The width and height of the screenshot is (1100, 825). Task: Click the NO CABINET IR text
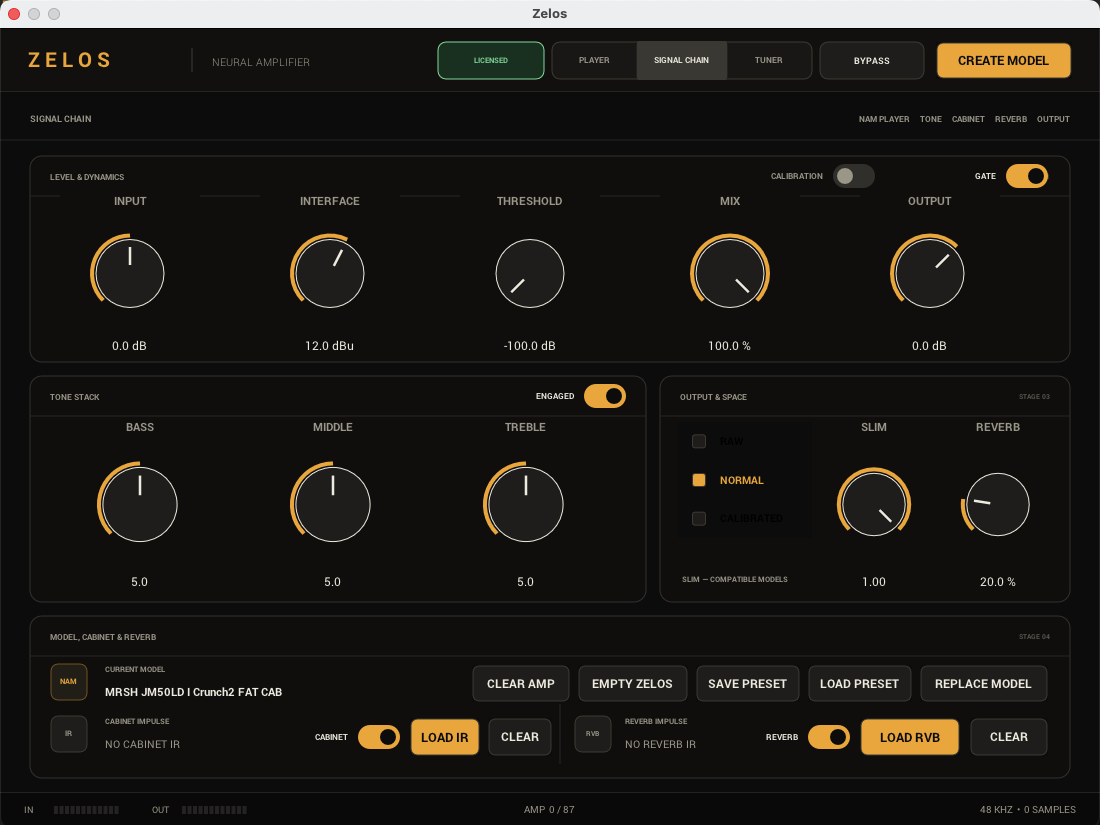pos(142,744)
